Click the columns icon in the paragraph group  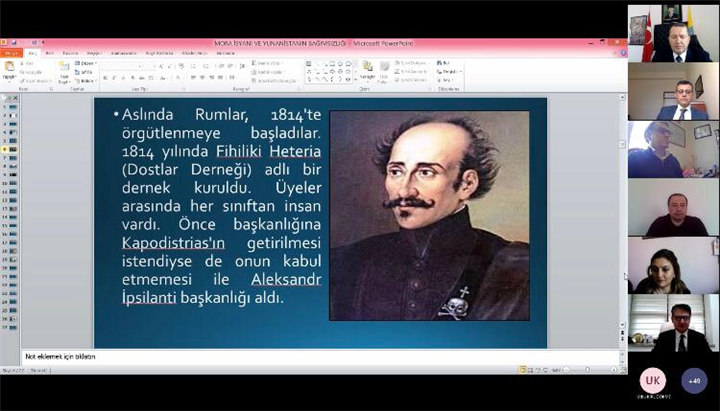point(232,78)
